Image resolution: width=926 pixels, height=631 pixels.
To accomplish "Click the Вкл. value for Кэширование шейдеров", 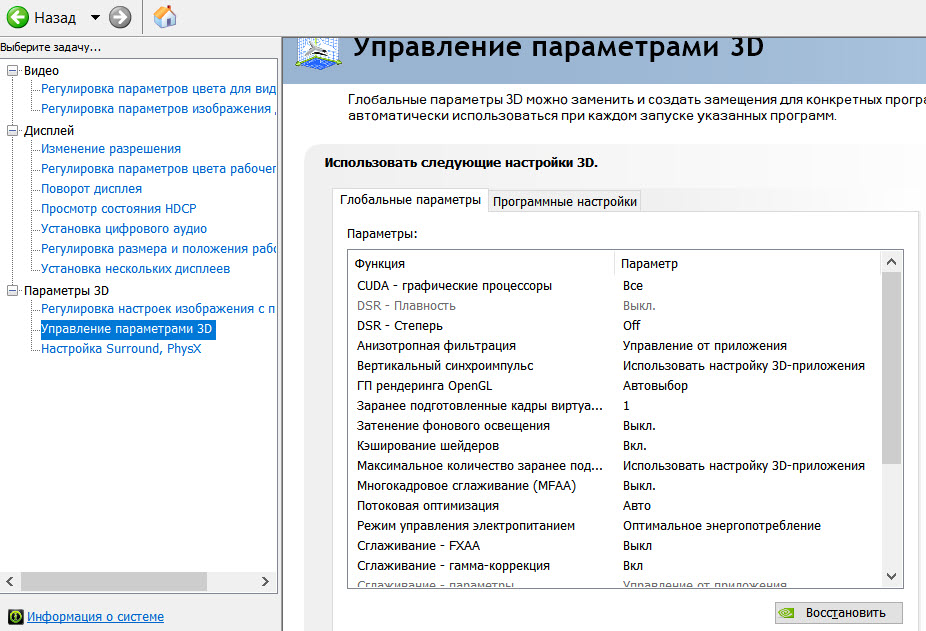I will click(x=635, y=446).
